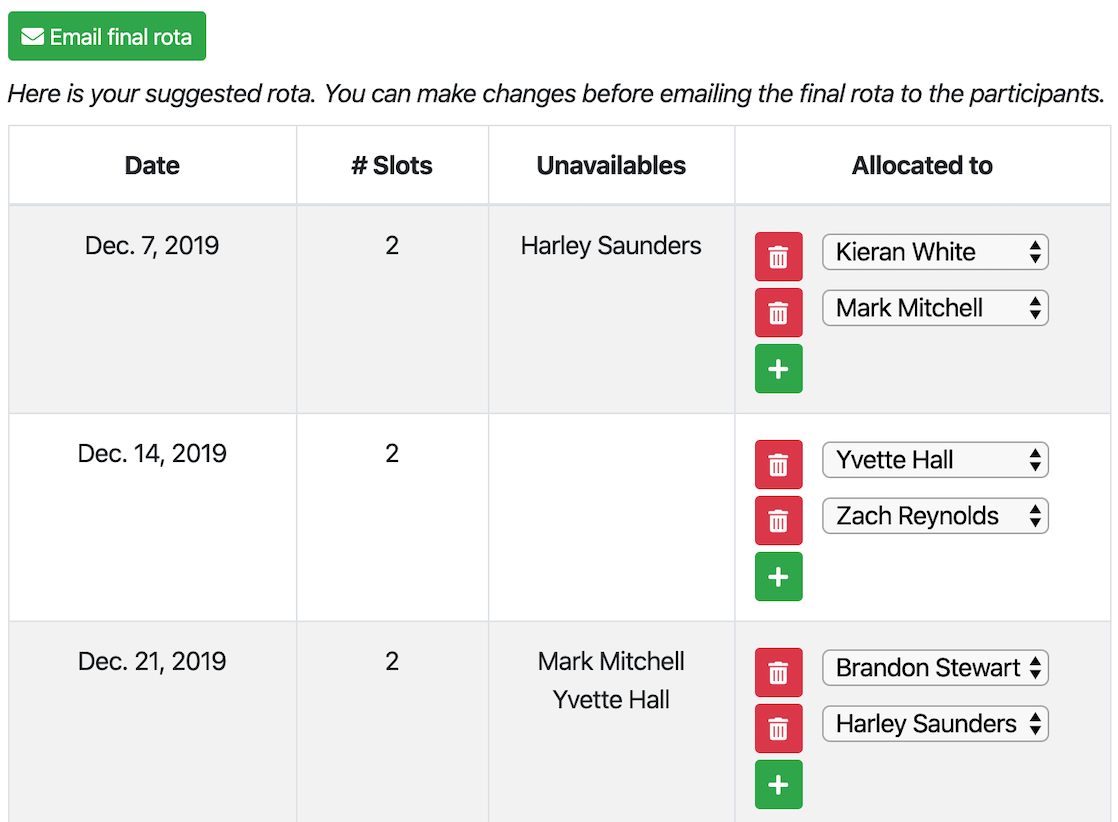Click the Unavailables column header
The width and height of the screenshot is (1118, 822).
(x=611, y=166)
